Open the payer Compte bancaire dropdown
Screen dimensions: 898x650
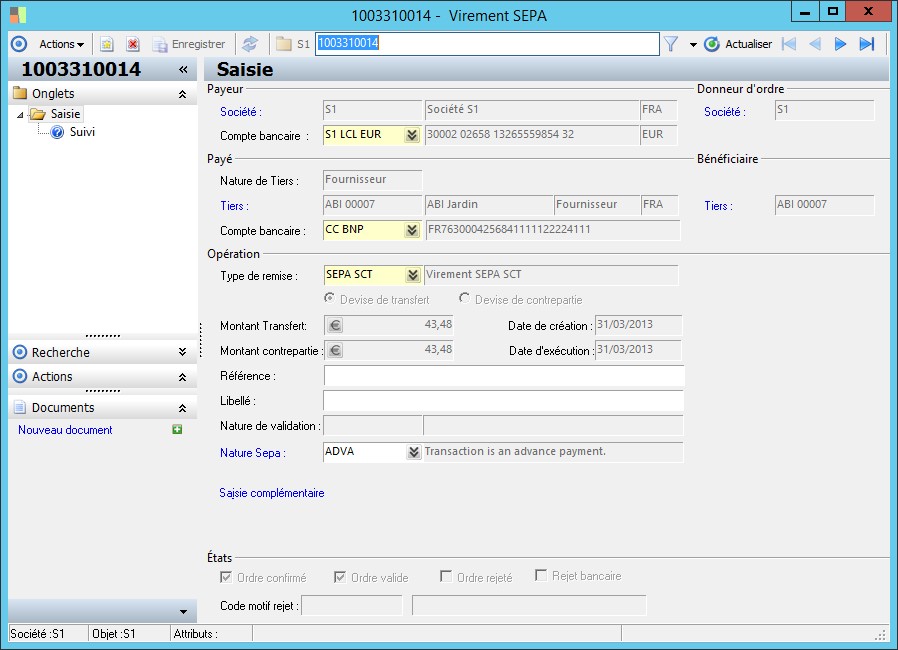tap(412, 136)
